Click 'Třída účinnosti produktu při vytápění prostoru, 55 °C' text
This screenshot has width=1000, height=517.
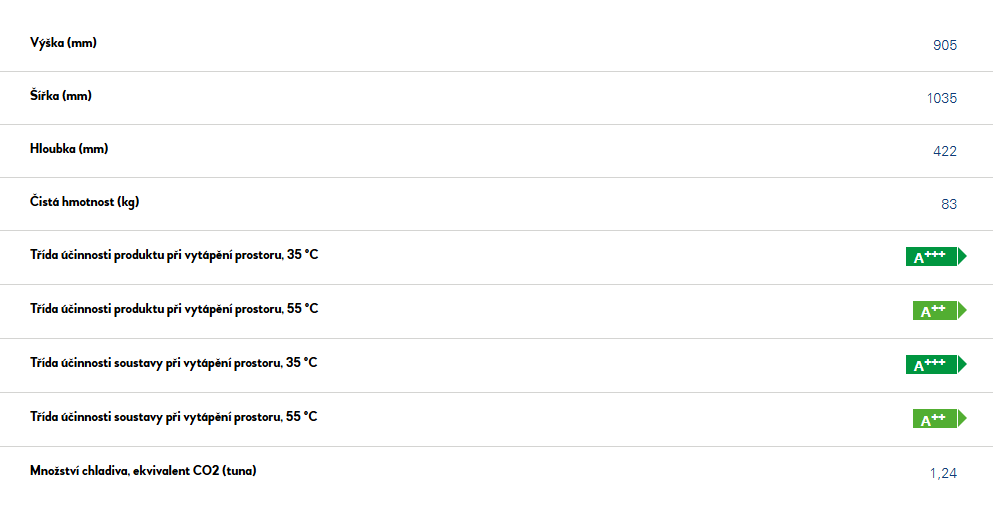coord(174,309)
